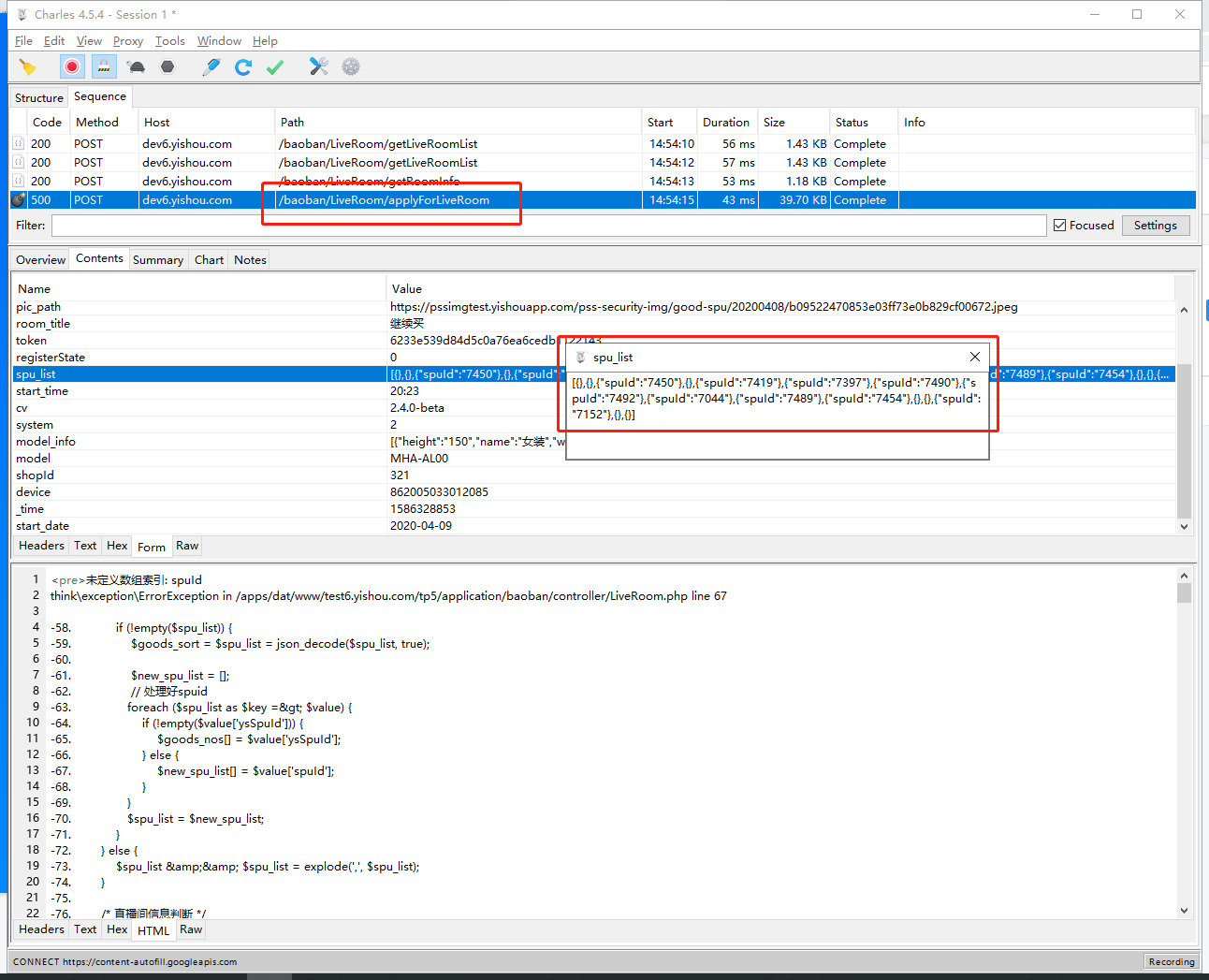Sort by the Code column header
Screen dimensions: 1209x980
47,123
